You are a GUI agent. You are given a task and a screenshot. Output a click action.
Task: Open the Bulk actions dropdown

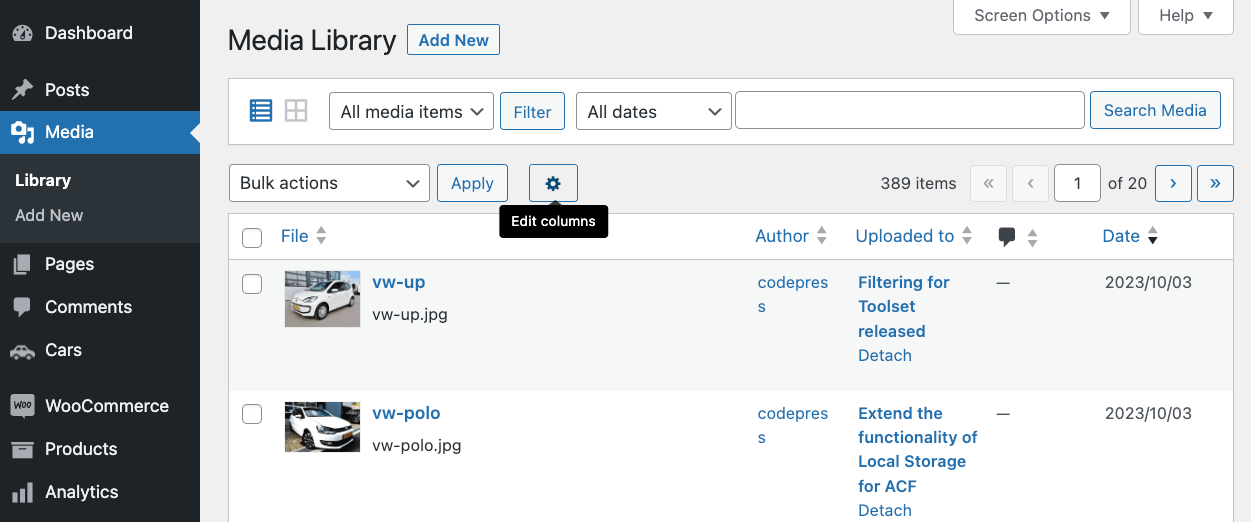click(329, 183)
